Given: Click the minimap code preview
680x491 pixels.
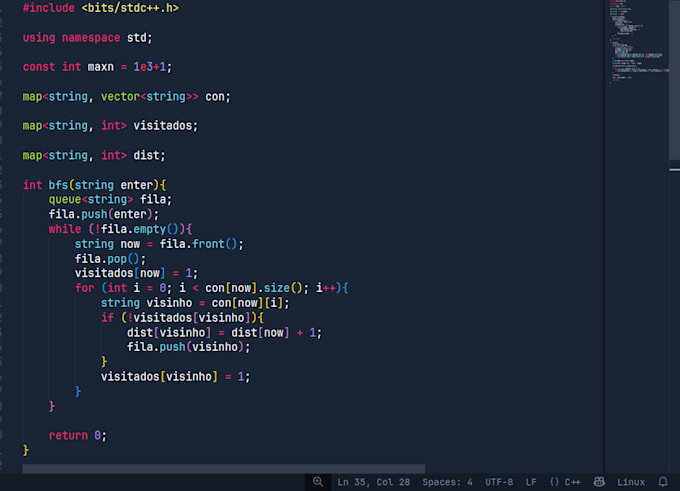Looking at the screenshot, I should (637, 41).
